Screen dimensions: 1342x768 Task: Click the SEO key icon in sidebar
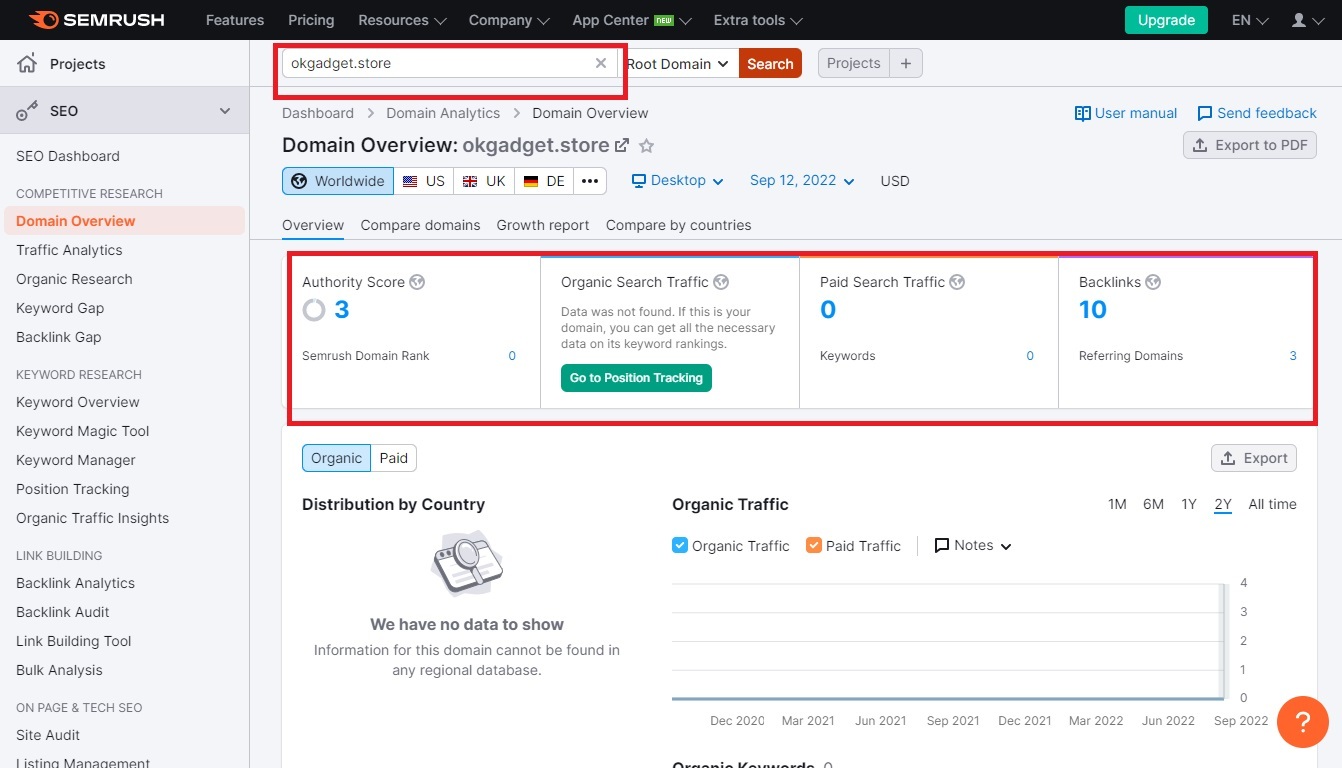[27, 111]
